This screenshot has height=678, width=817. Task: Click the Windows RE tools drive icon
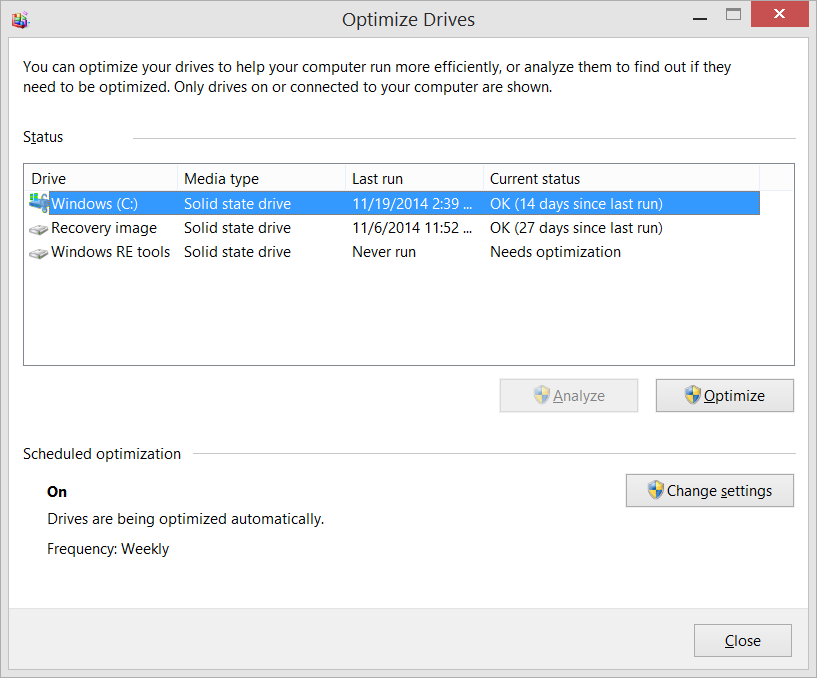coord(39,252)
